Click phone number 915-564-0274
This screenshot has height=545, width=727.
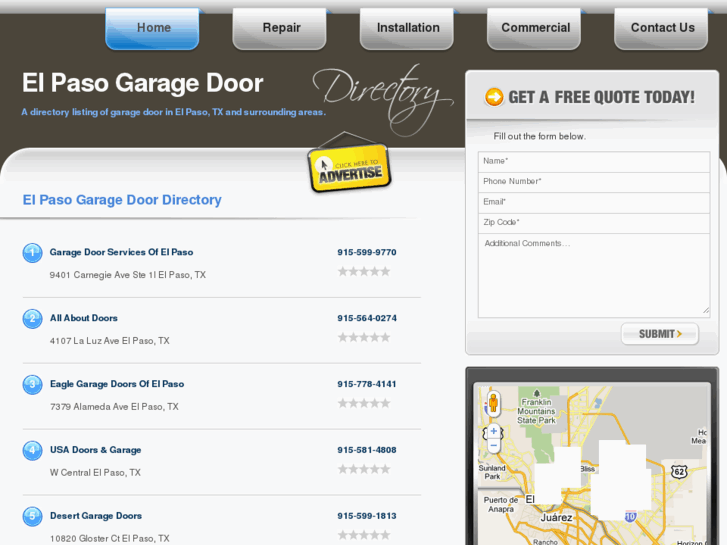click(367, 318)
